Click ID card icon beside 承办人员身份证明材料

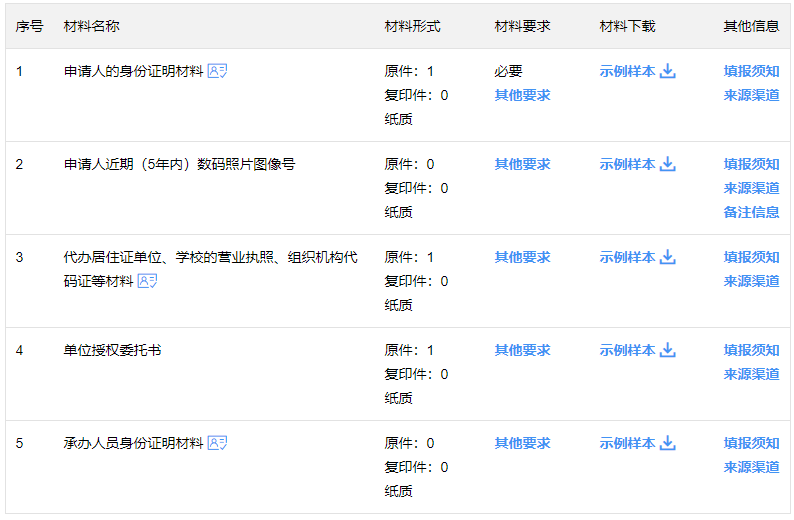click(217, 443)
